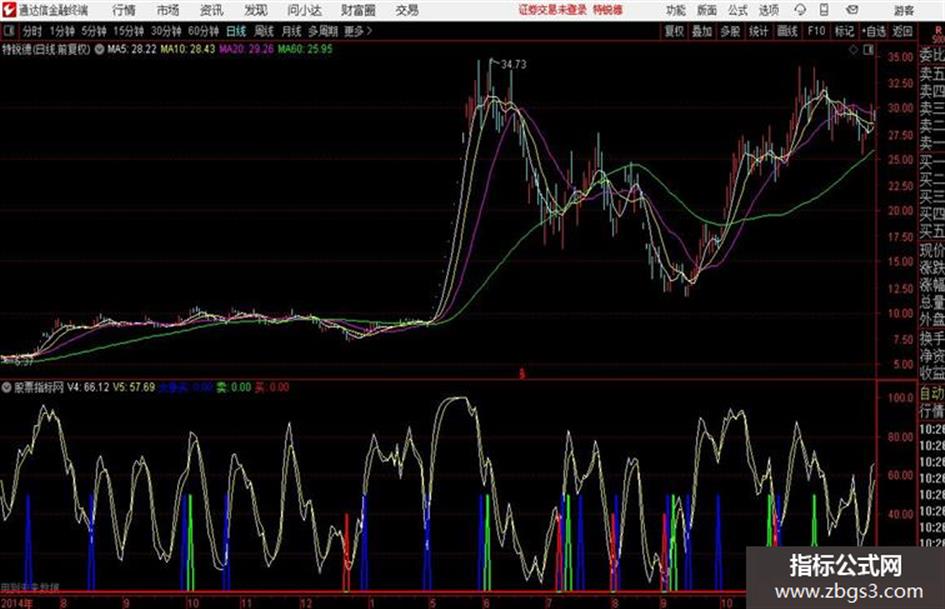Open the 问小达 menu
The height and width of the screenshot is (609, 945).
[304, 10]
